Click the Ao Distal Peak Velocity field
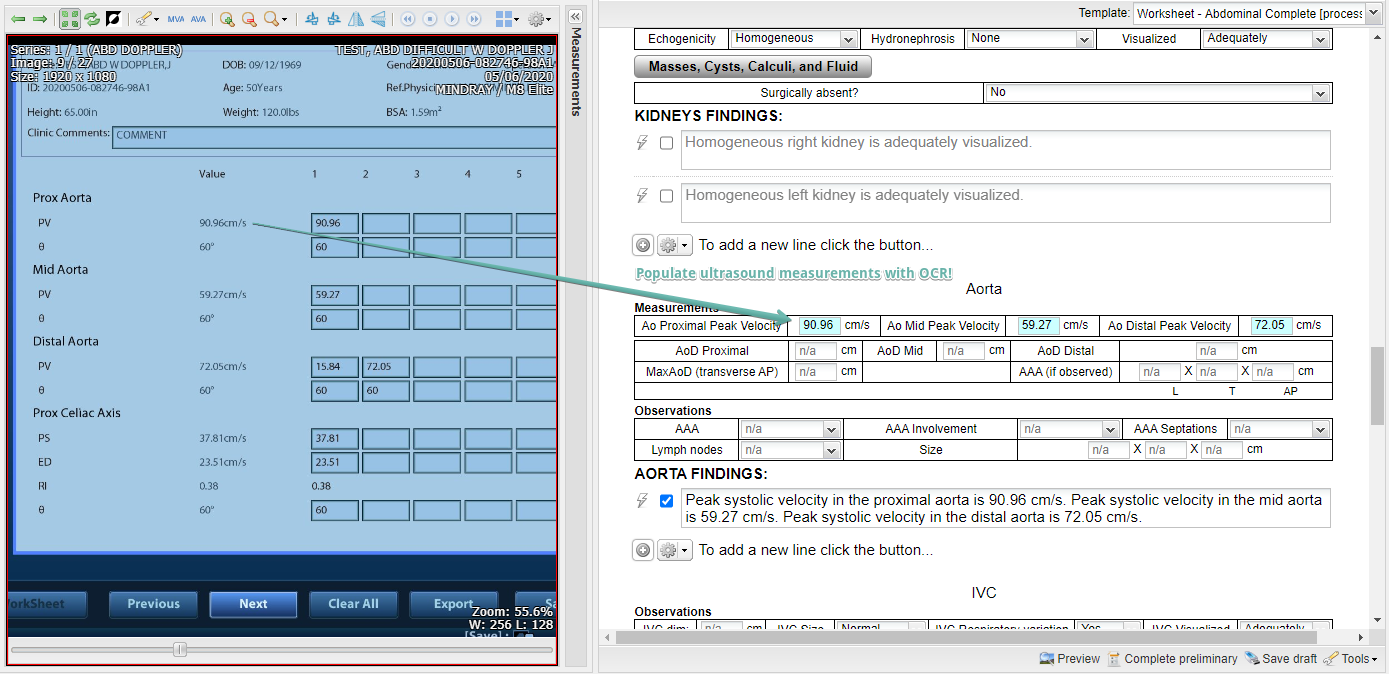Viewport: 1389px width, 674px height. pos(1271,326)
